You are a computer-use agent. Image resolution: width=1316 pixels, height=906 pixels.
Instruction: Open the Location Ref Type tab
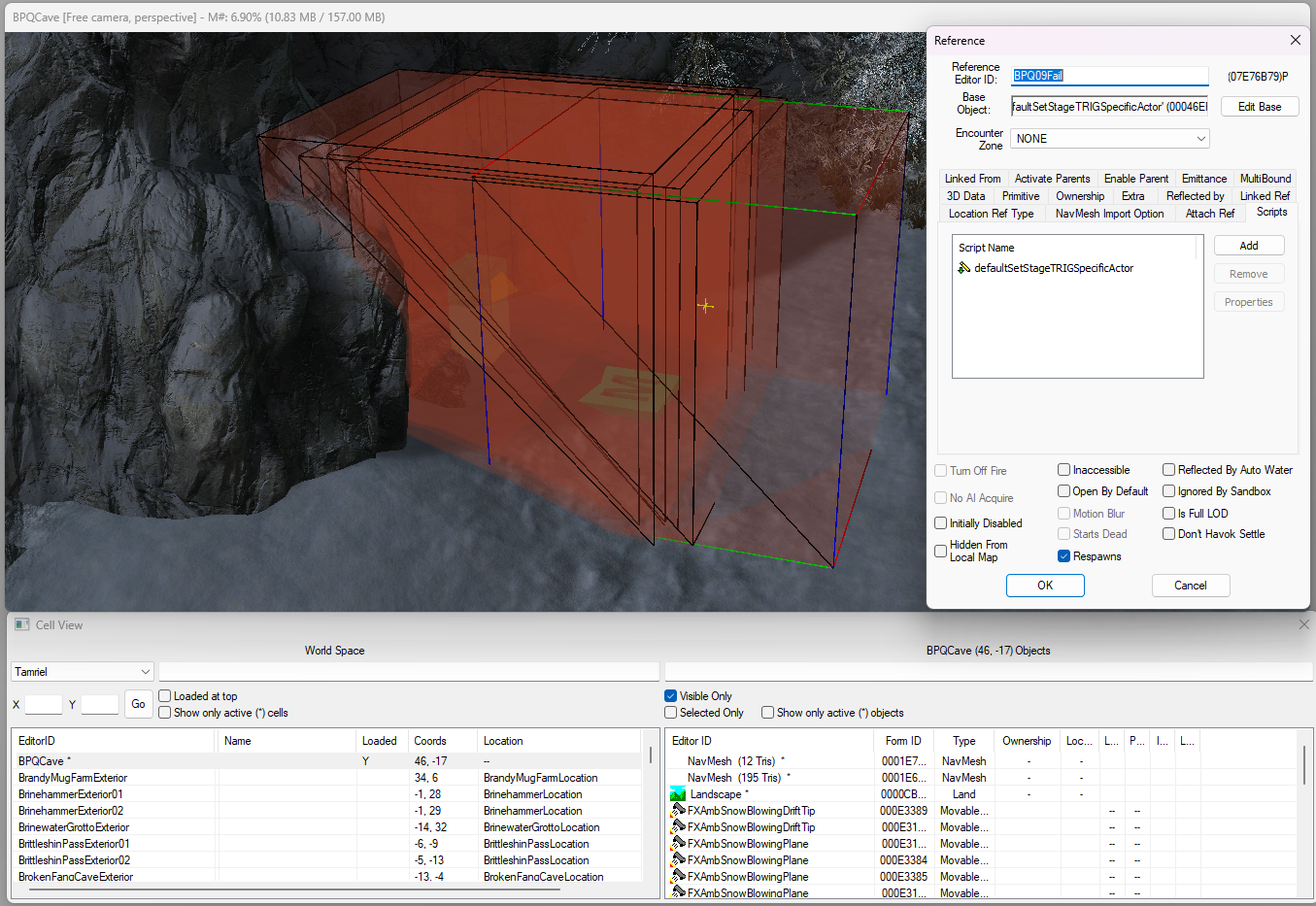[x=991, y=214]
